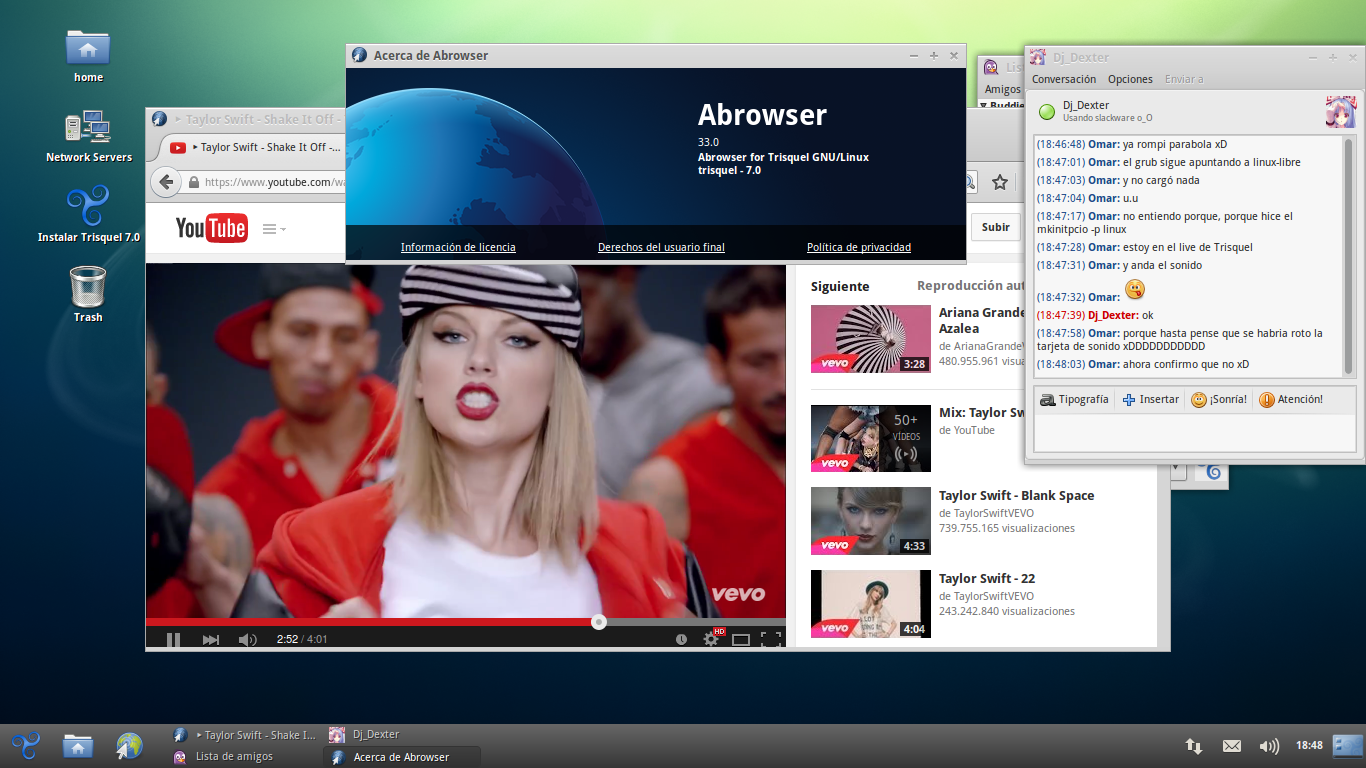Mute the video player's volume
Image resolution: width=1366 pixels, height=768 pixels.
pyautogui.click(x=247, y=640)
